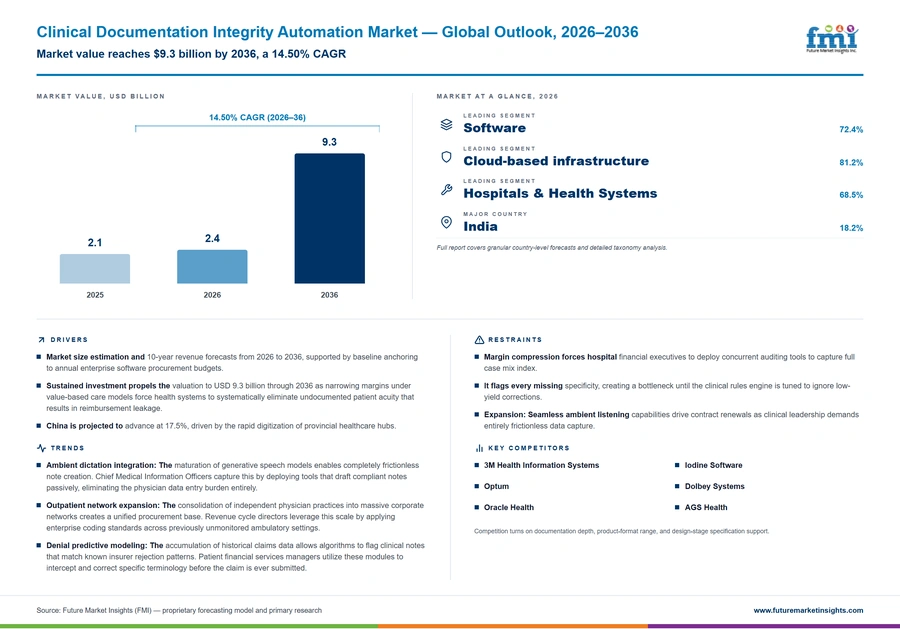Click the FMI logo
900x629 pixels.
click(x=832, y=39)
